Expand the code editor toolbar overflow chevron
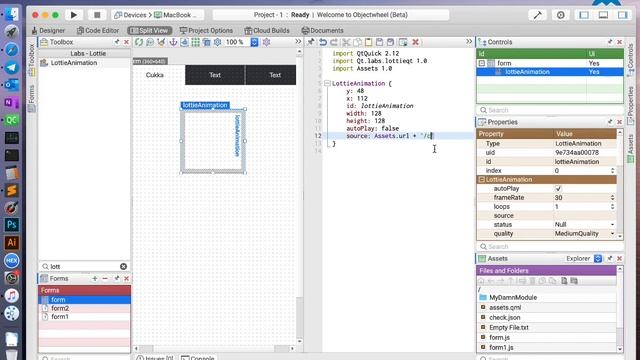Screen dimensions: 640x360 [469, 42]
